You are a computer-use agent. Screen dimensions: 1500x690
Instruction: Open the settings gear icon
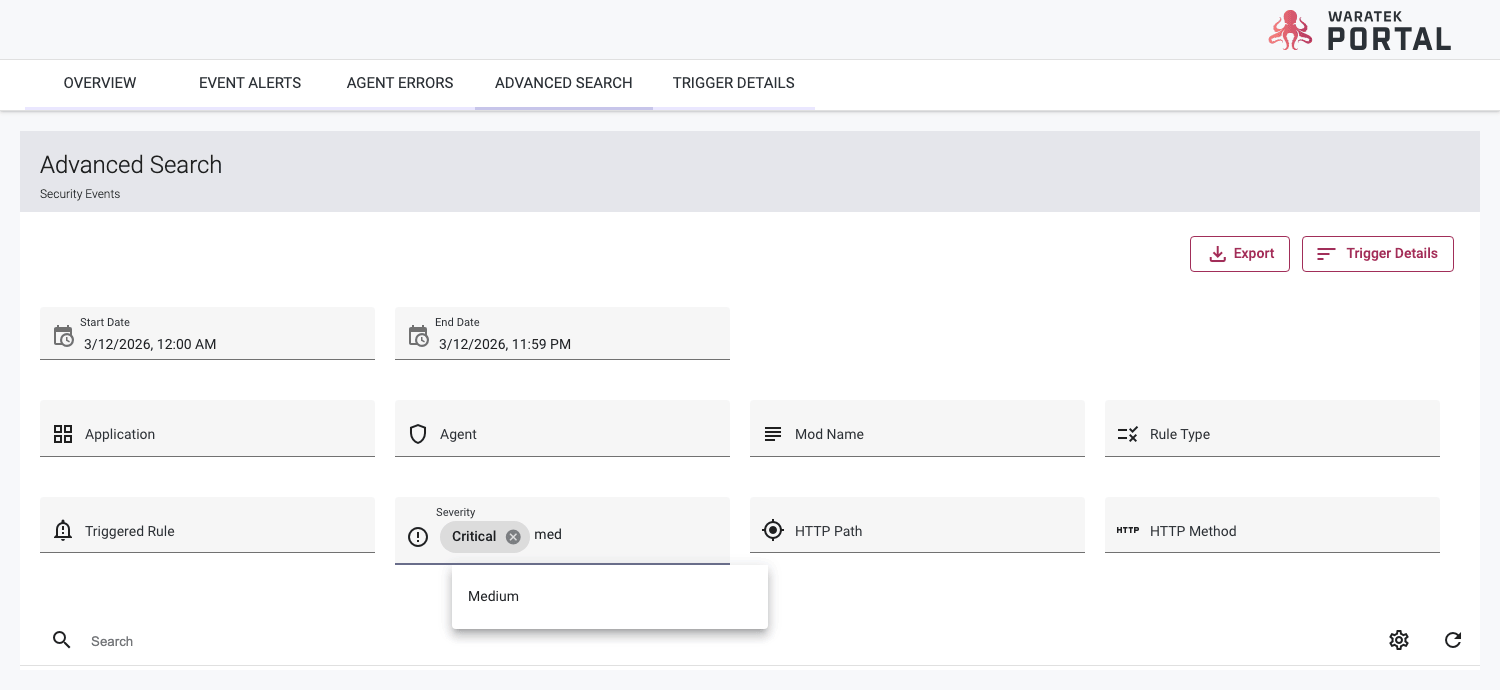point(1399,640)
